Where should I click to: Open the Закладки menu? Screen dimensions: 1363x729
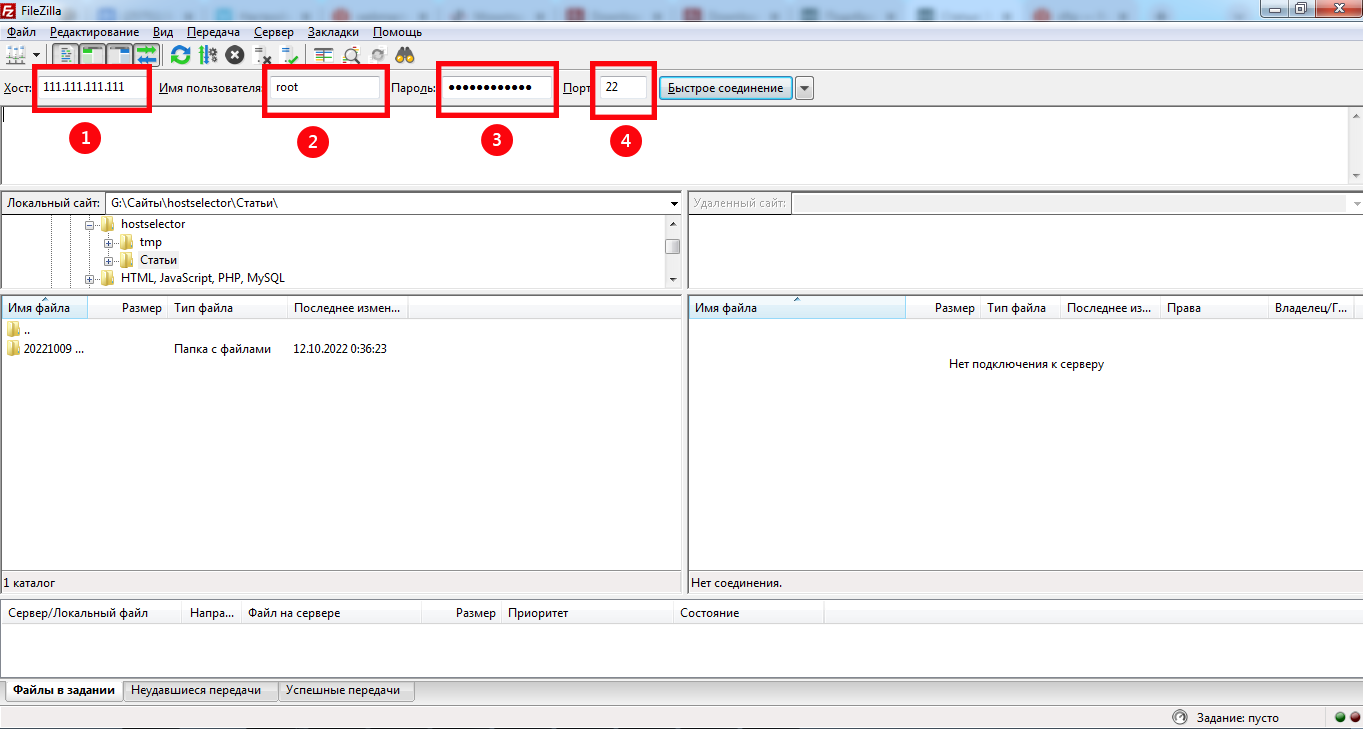tap(333, 32)
